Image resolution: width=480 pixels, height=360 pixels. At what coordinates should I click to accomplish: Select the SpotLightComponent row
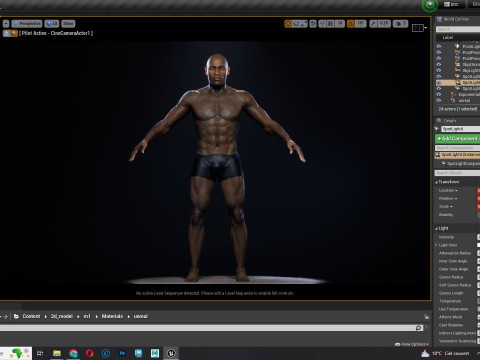(461, 163)
